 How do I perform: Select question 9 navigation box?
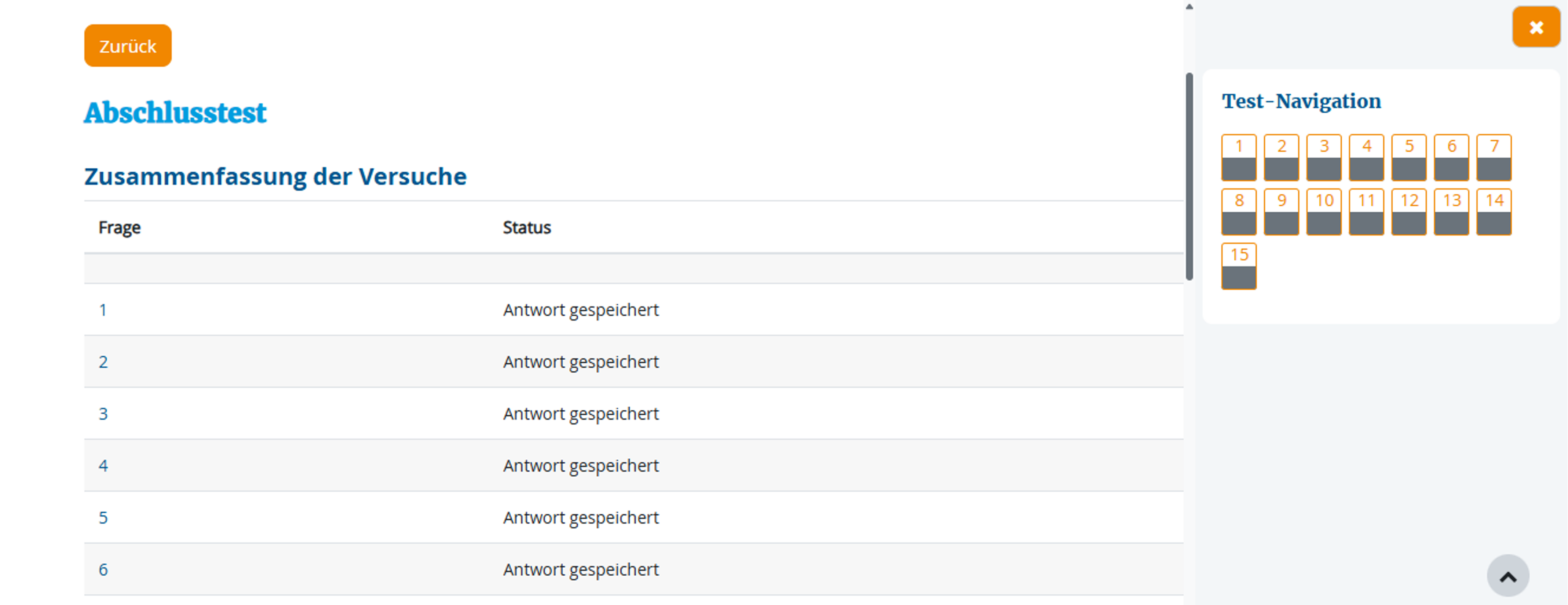coord(1281,212)
